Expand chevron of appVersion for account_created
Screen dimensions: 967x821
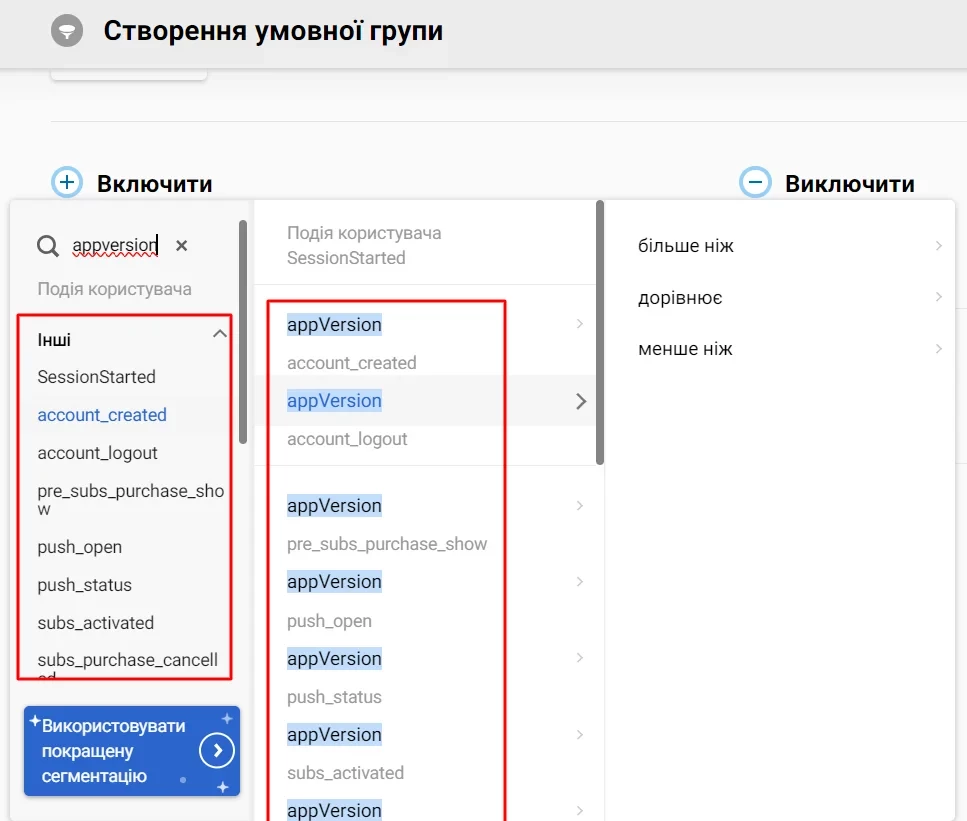click(x=581, y=402)
